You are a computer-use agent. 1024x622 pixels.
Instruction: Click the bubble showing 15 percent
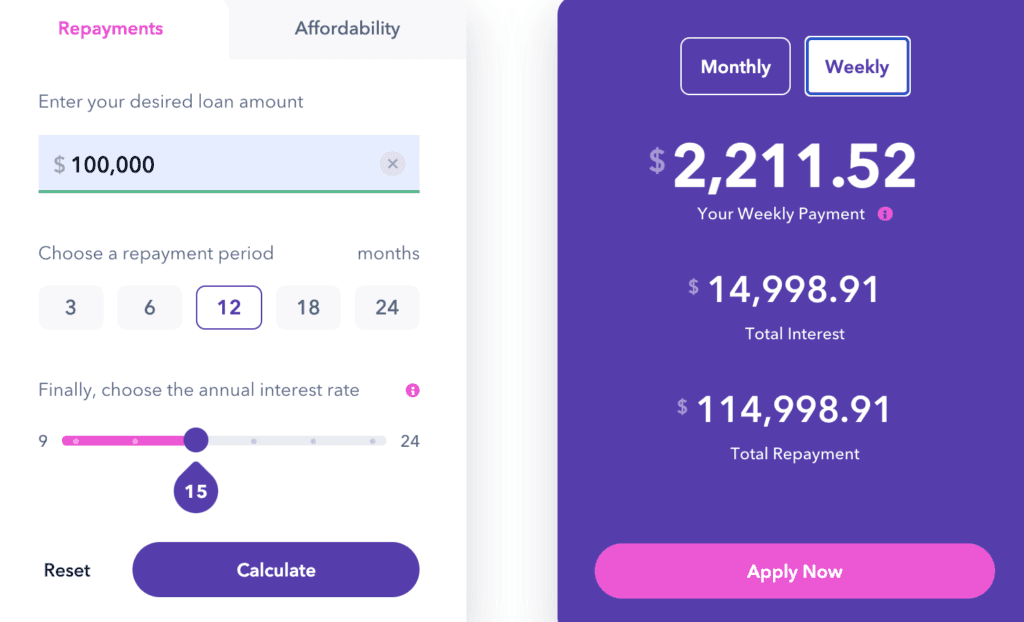tap(195, 489)
